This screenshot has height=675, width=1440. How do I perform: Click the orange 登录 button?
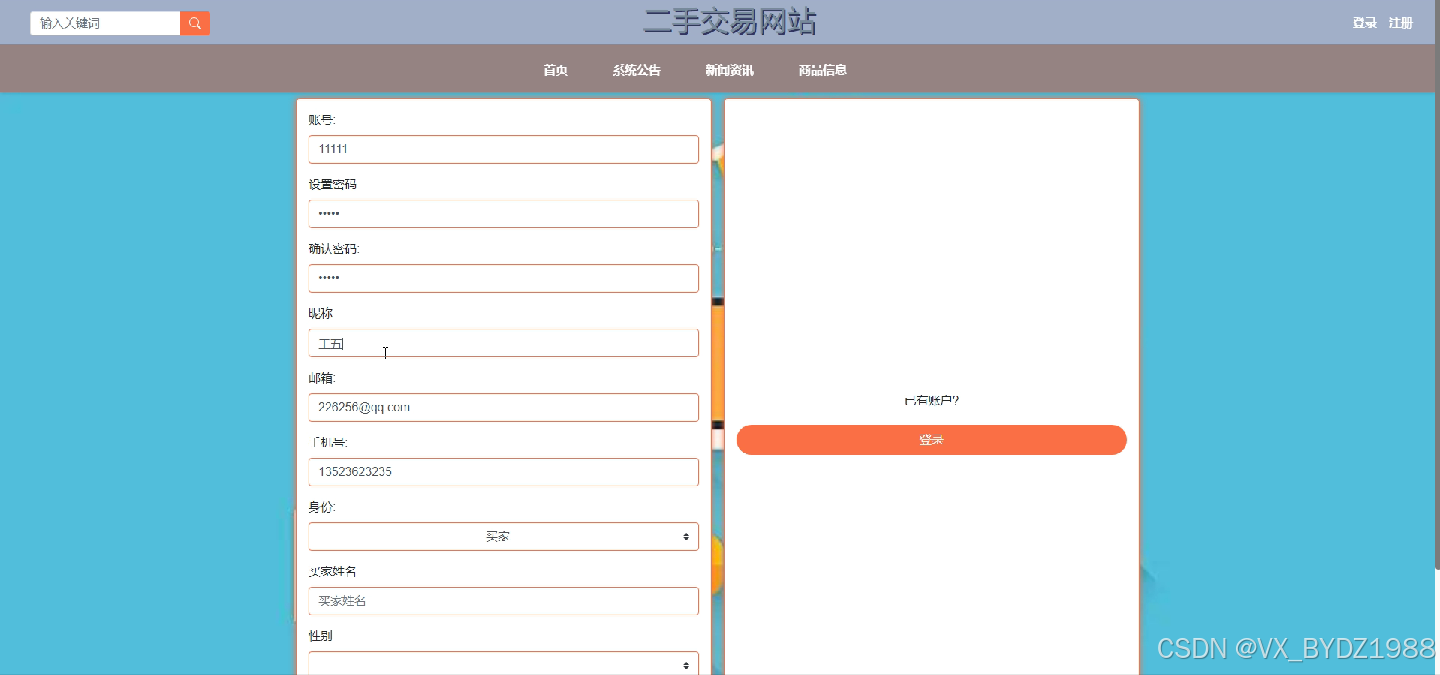(x=931, y=440)
